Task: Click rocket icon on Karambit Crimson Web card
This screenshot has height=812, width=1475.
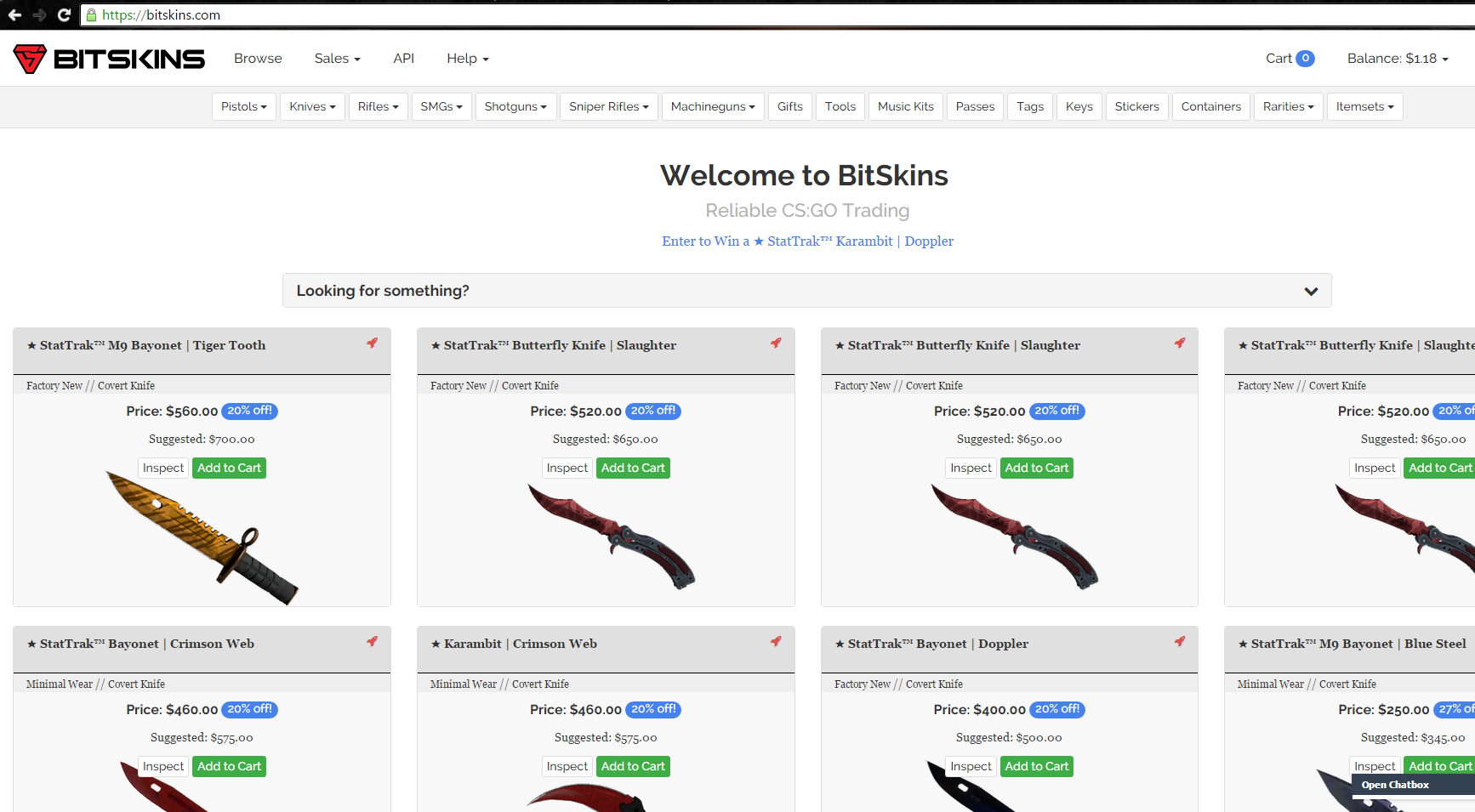Action: click(776, 641)
